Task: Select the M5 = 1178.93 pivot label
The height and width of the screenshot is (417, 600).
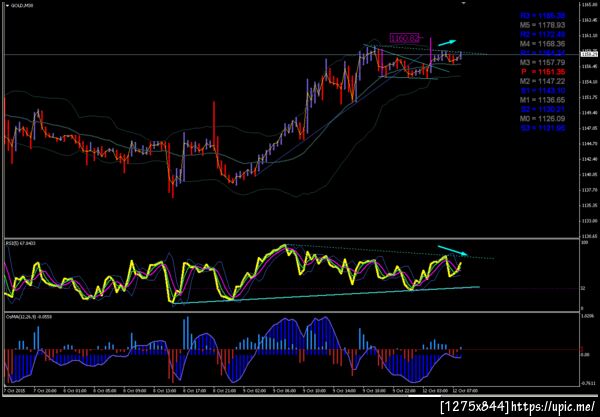Action: (542, 25)
